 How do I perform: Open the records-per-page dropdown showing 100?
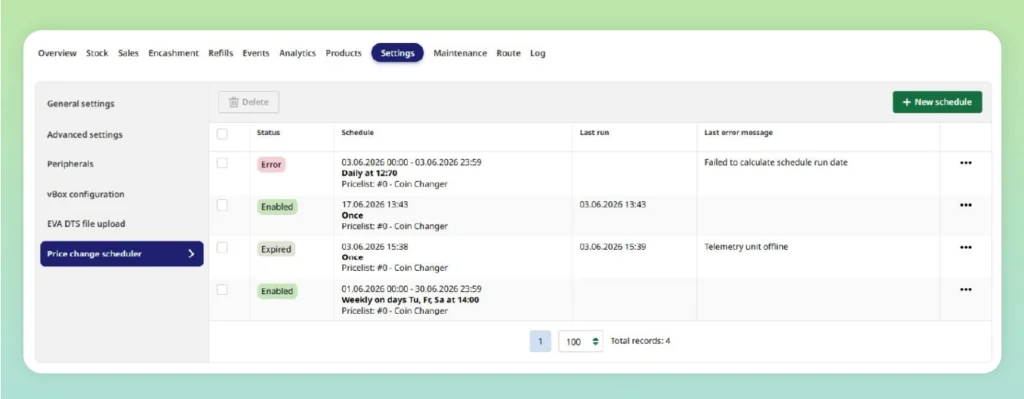[581, 342]
